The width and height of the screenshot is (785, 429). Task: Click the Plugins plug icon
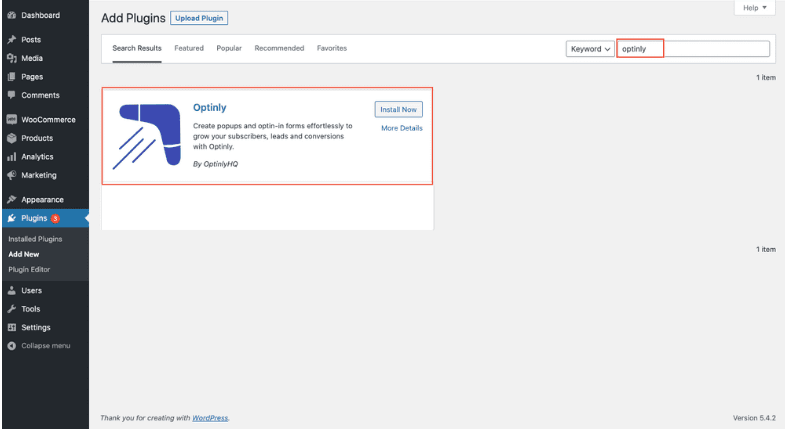pos(12,218)
